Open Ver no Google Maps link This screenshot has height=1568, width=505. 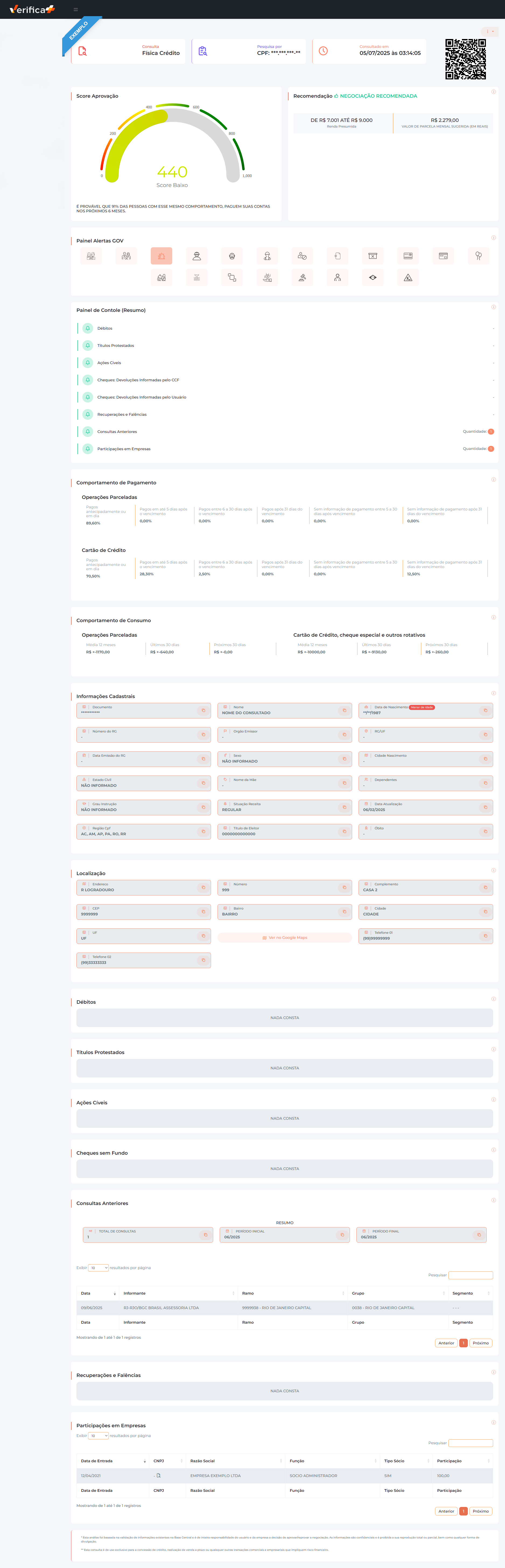[285, 938]
